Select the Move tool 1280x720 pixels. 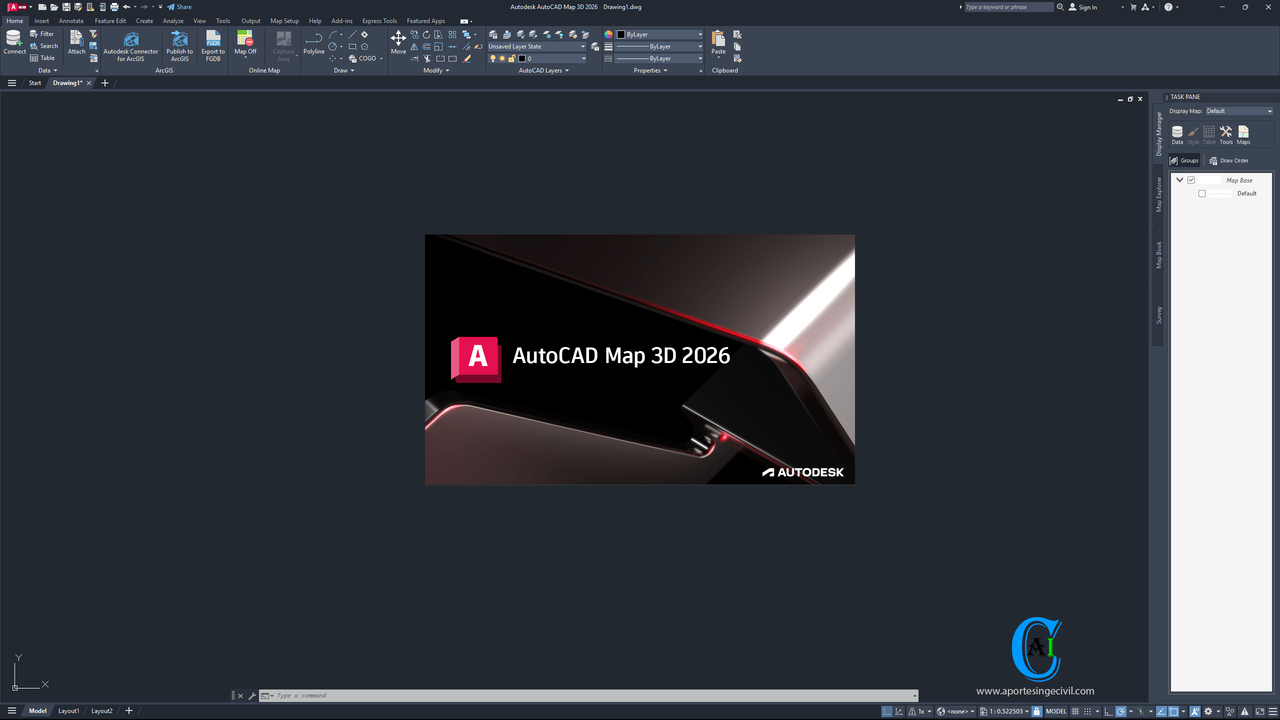click(x=398, y=42)
